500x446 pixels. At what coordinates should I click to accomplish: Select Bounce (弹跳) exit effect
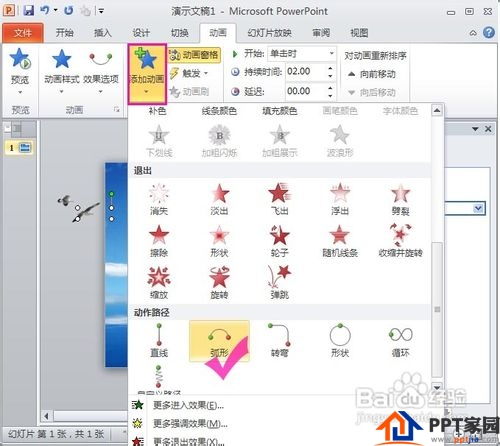(x=279, y=283)
